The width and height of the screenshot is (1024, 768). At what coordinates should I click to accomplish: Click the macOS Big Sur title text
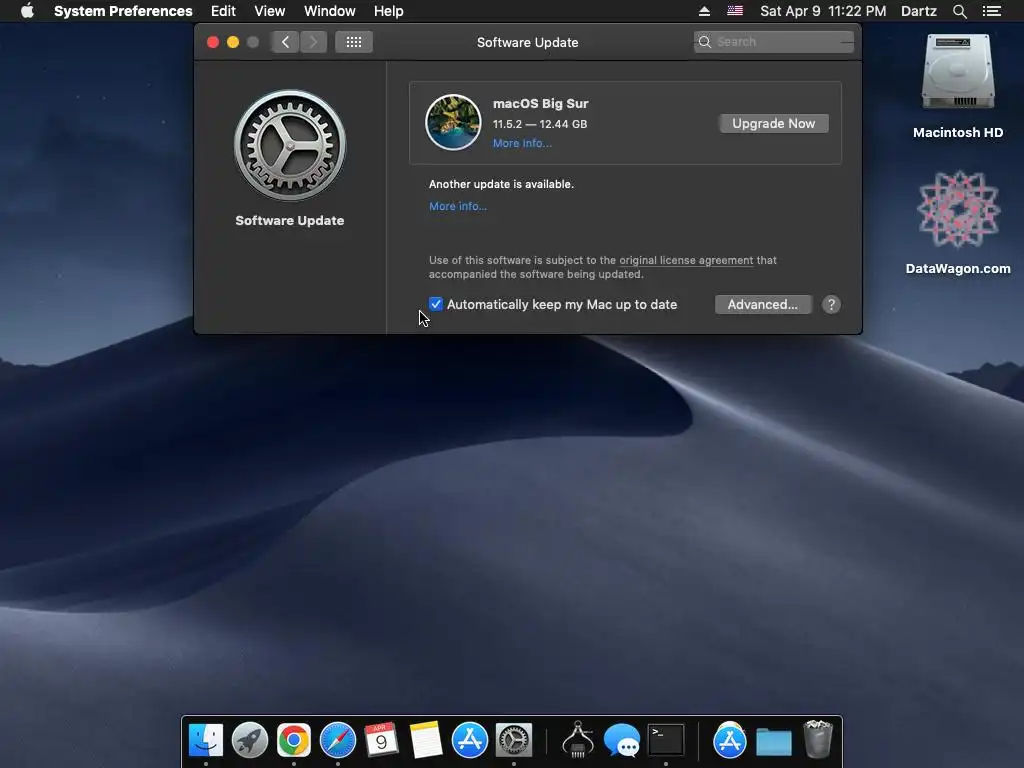click(540, 103)
